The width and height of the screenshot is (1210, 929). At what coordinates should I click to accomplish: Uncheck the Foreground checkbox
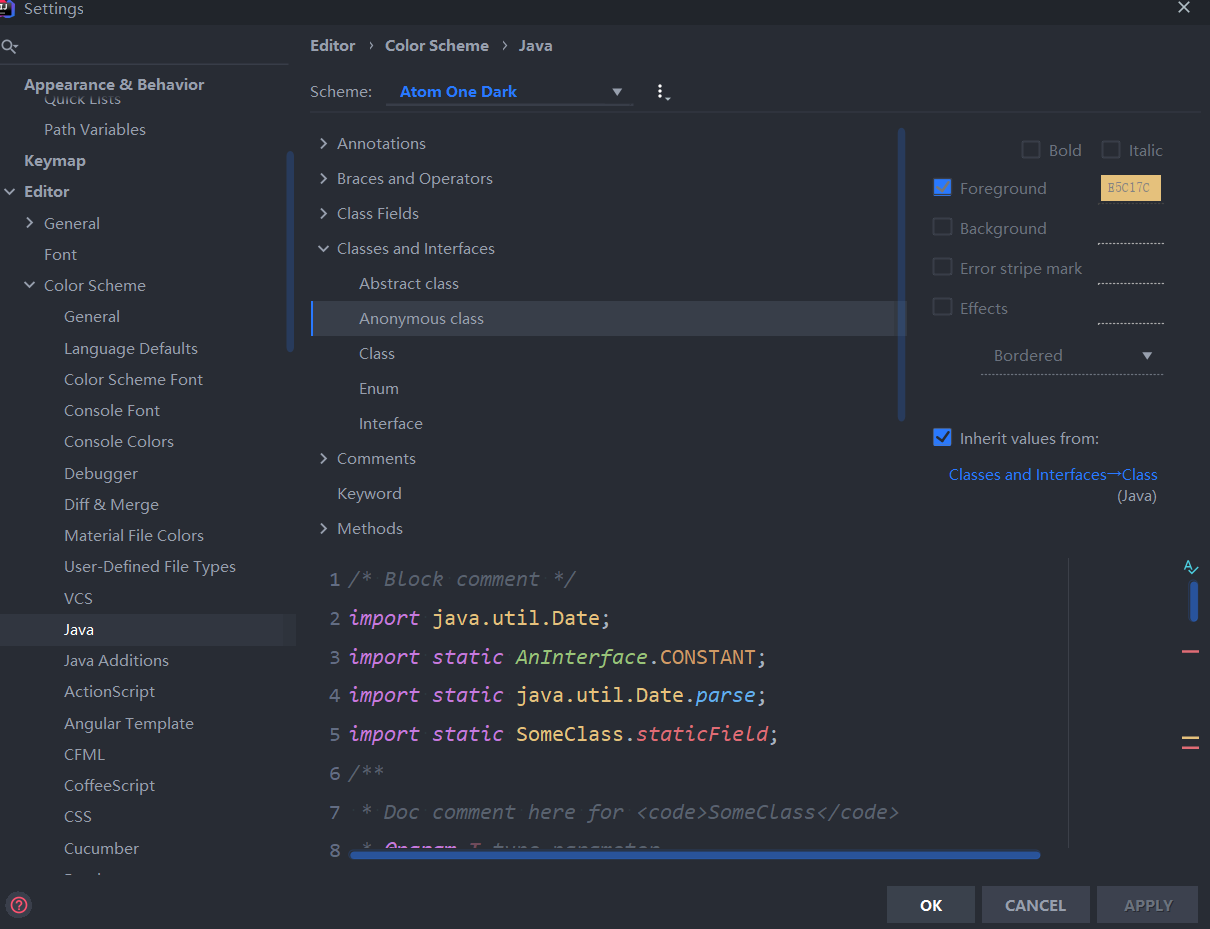942,187
